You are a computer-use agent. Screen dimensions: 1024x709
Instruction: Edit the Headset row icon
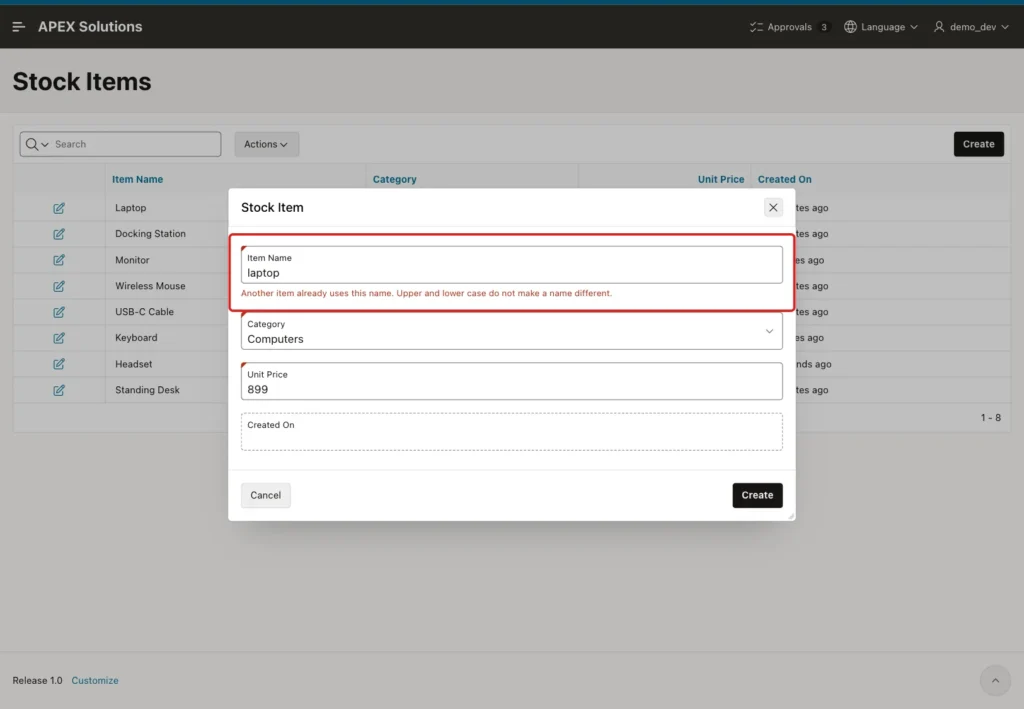59,364
